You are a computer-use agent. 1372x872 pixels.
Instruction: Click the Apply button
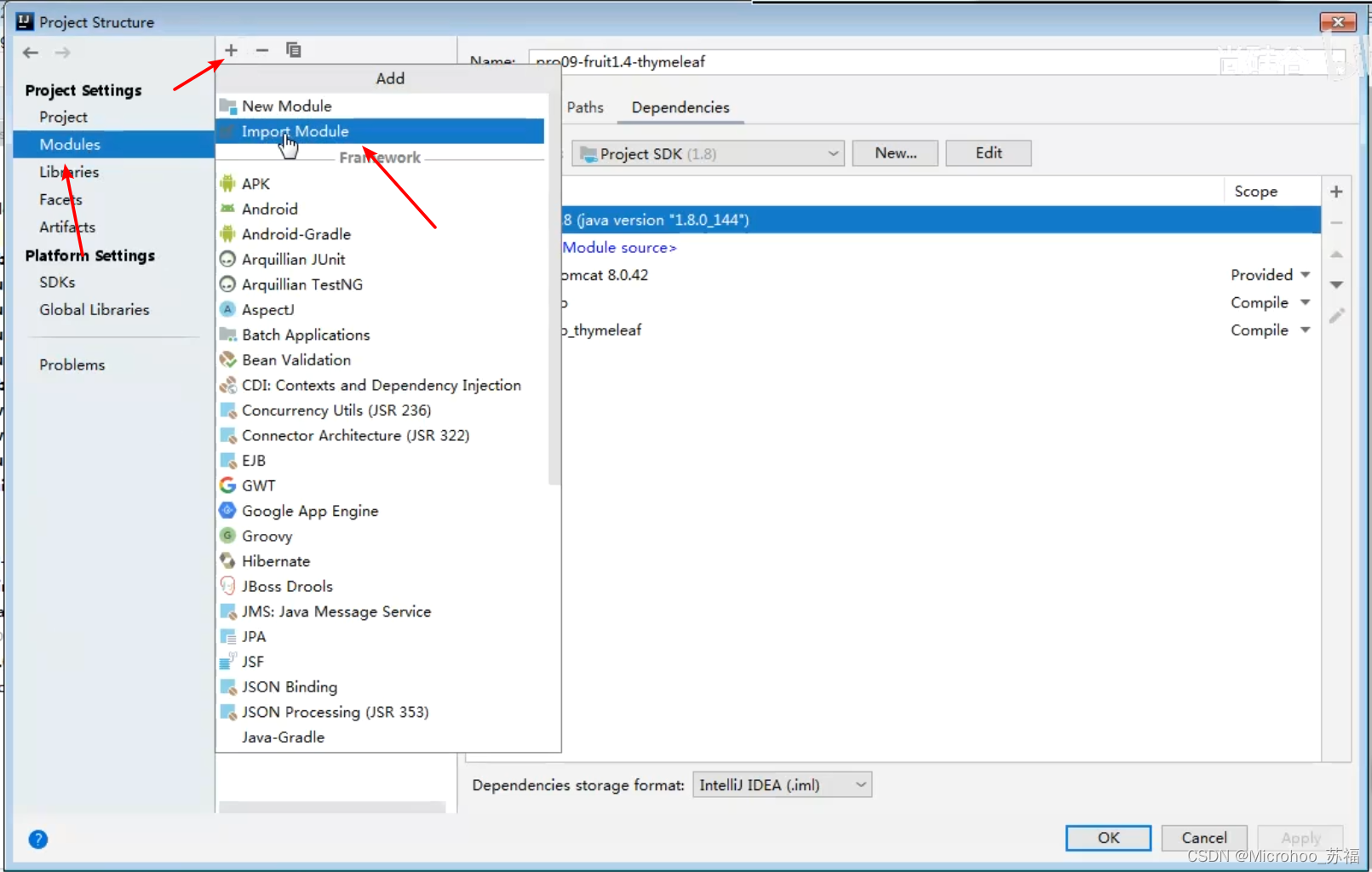click(1300, 838)
